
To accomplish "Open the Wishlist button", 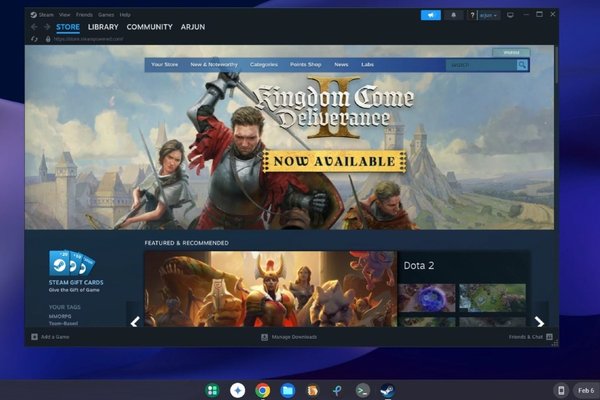I will click(511, 52).
